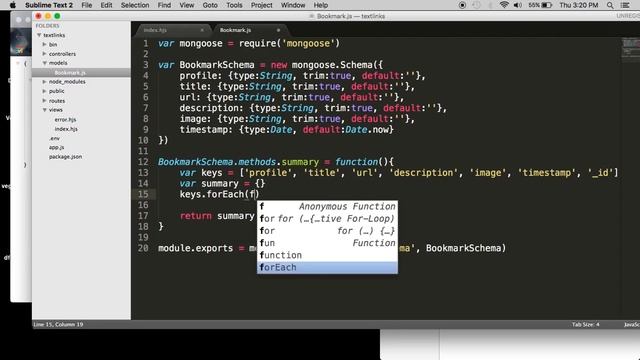
Task: Close the Sublime Text window
Action: [x=38, y=16]
